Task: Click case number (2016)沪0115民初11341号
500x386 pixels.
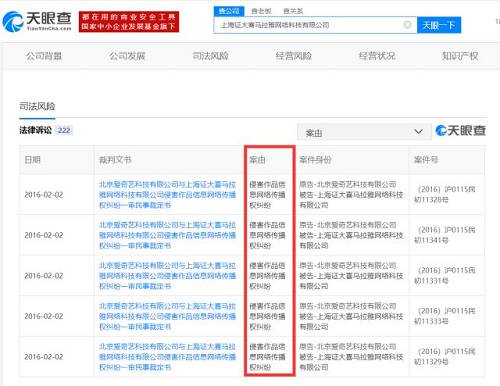Action: point(445,235)
